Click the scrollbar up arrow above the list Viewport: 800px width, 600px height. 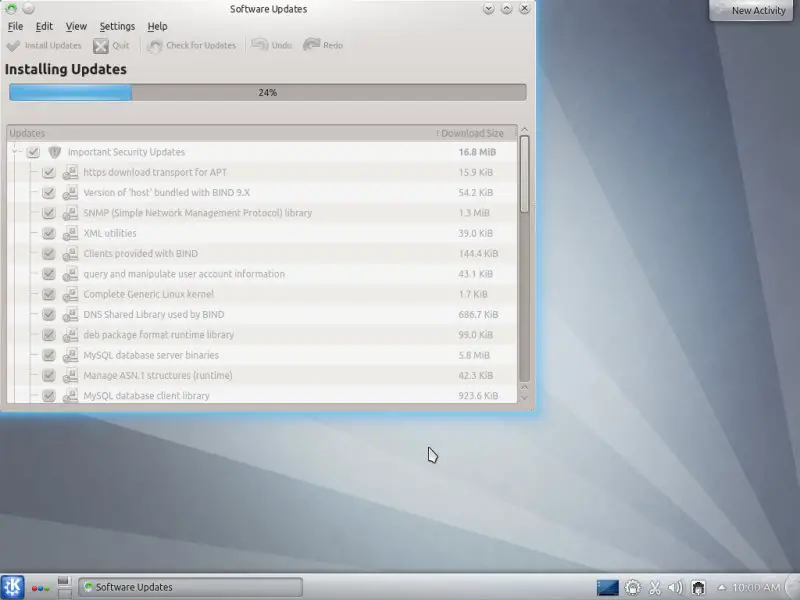524,130
